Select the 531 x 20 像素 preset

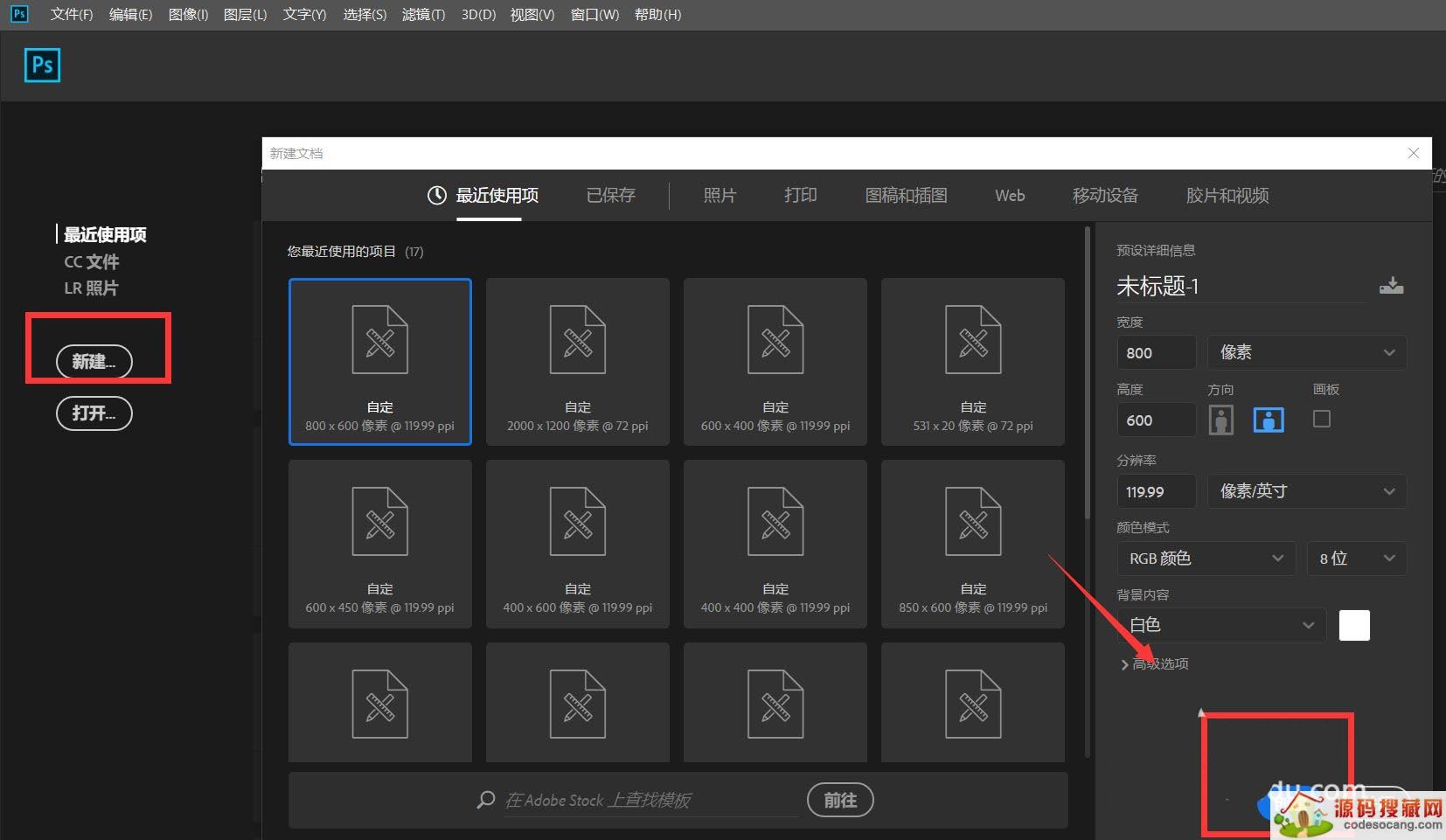(x=973, y=362)
